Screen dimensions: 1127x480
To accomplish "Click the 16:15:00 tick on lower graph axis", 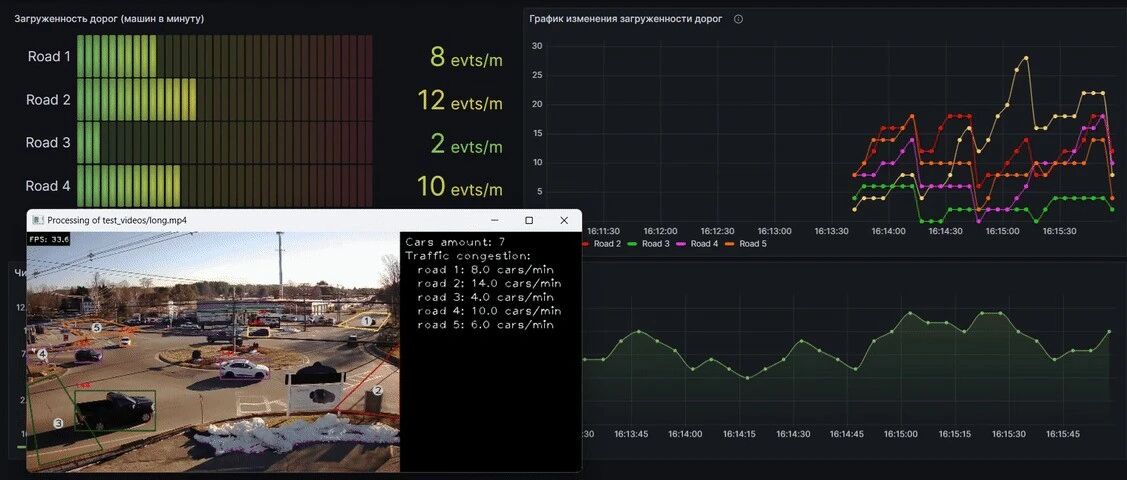I will pyautogui.click(x=901, y=435).
